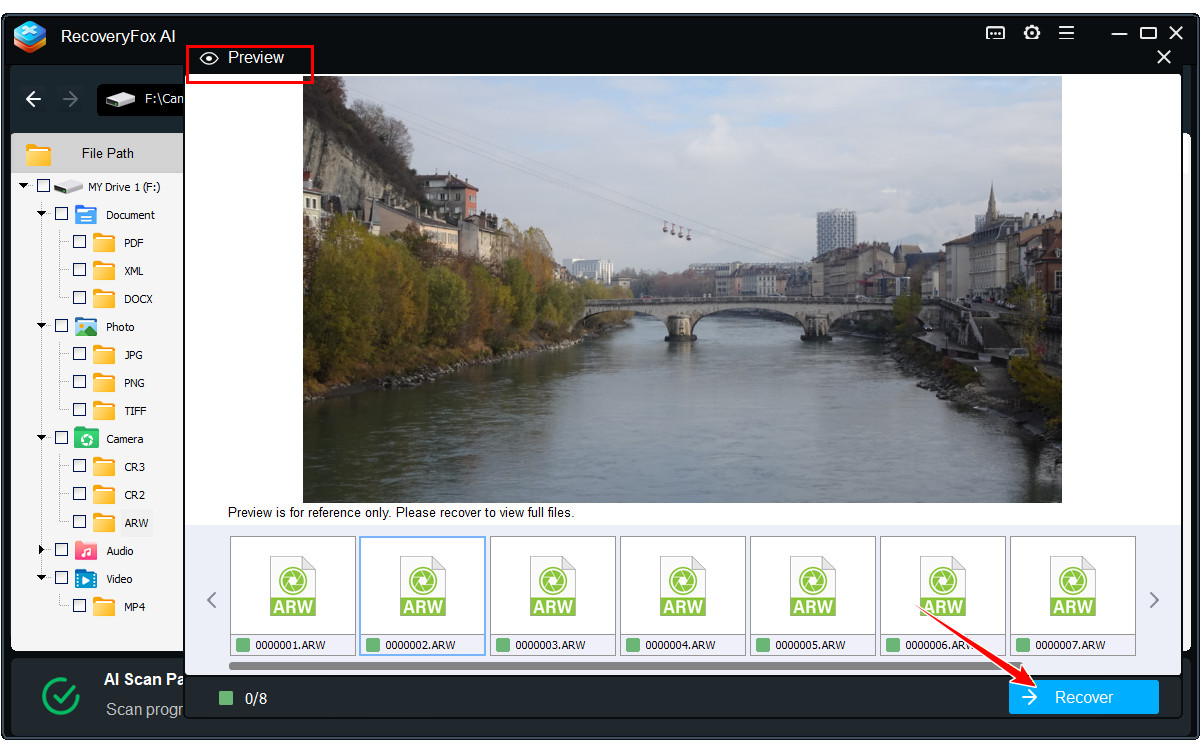Click the Camera category icon in sidebar
The image size is (1200, 750).
(86, 438)
